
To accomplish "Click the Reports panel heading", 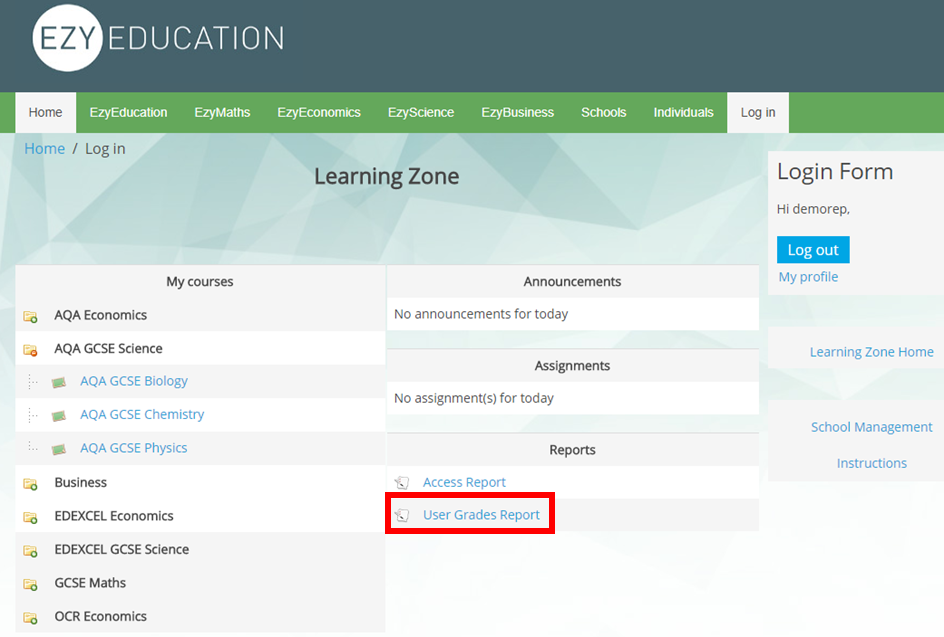I will coord(572,450).
